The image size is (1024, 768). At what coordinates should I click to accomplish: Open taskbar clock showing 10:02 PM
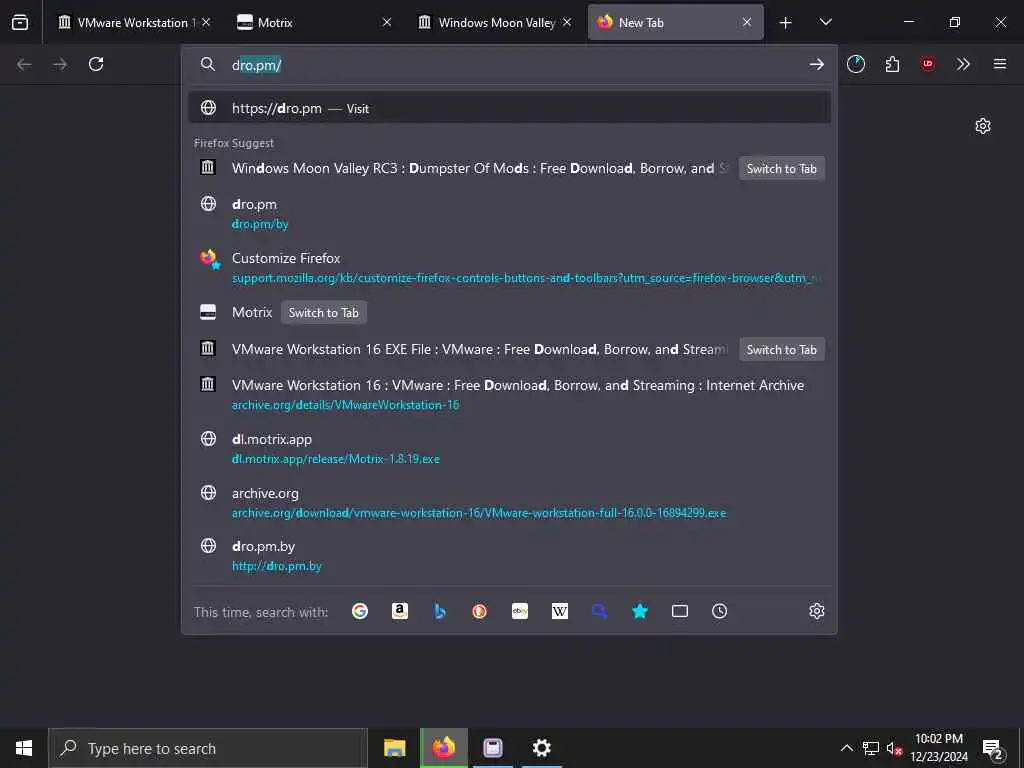coord(939,748)
